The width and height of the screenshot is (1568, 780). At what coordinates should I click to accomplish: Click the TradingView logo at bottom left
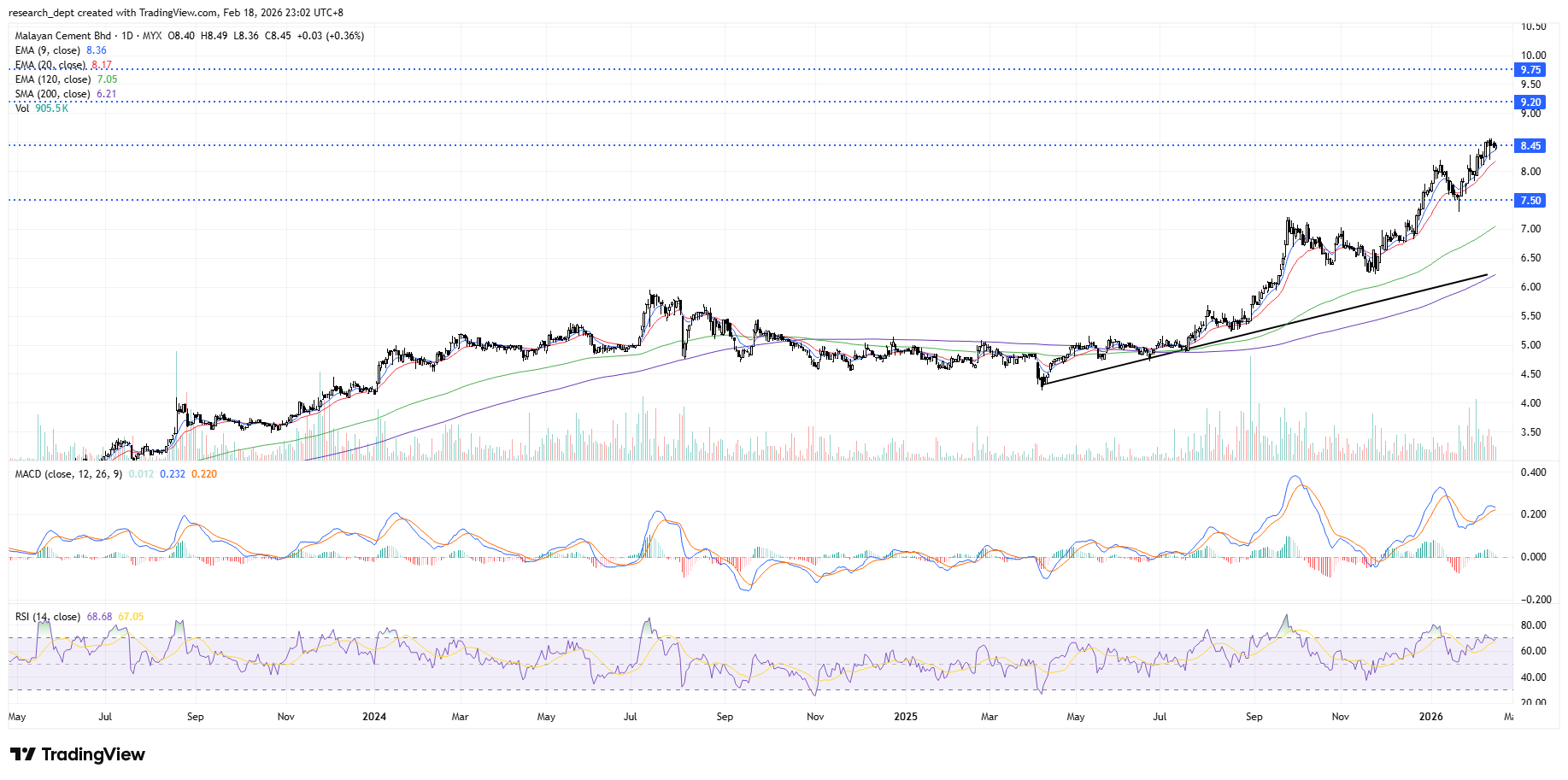(x=78, y=754)
